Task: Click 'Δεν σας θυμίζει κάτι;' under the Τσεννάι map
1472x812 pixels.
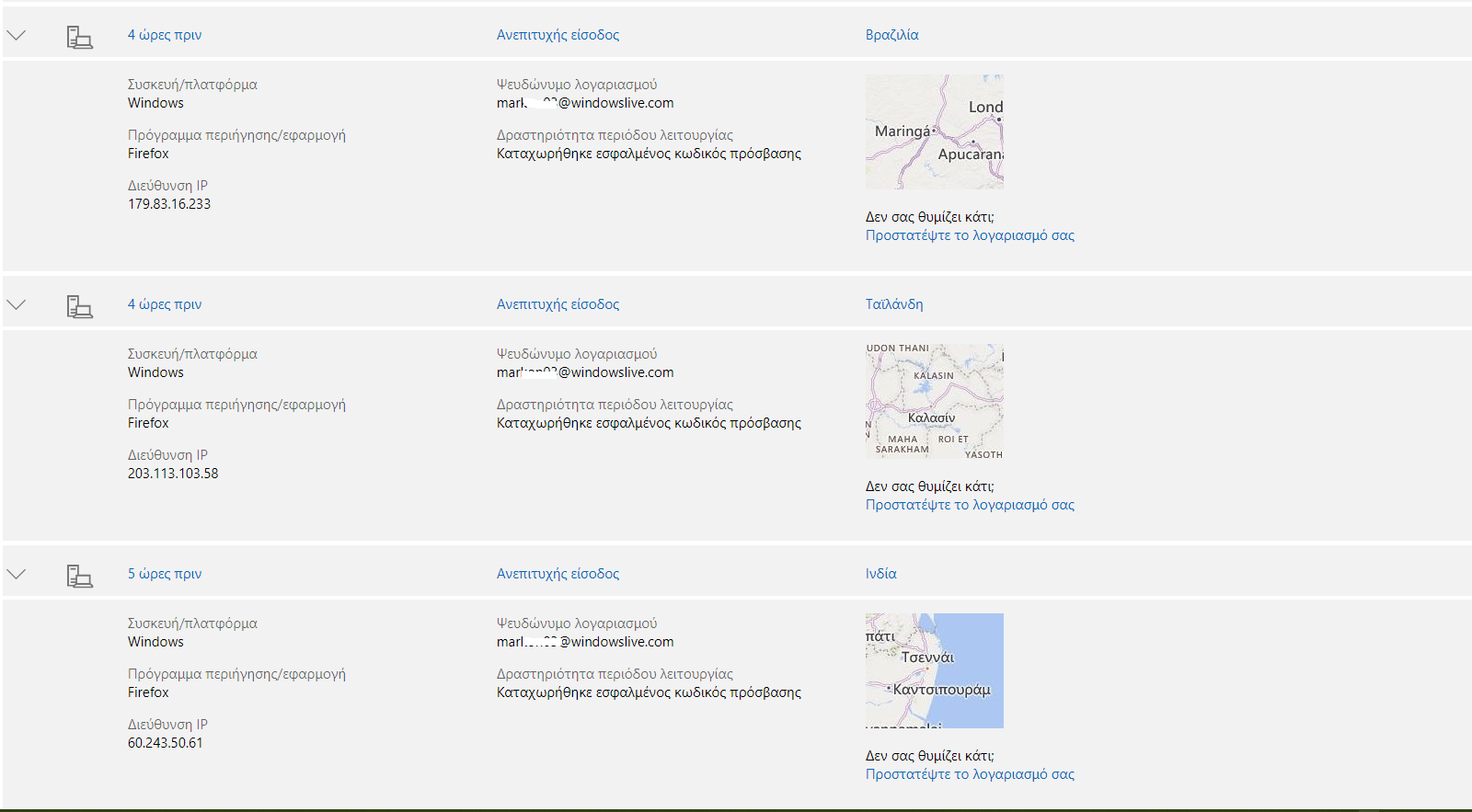Action: click(930, 756)
